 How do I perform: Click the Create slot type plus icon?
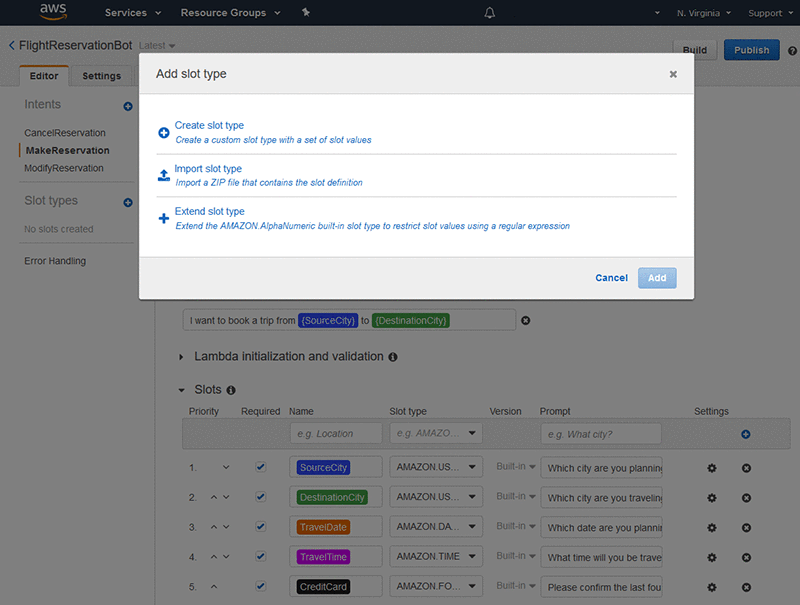tap(164, 133)
